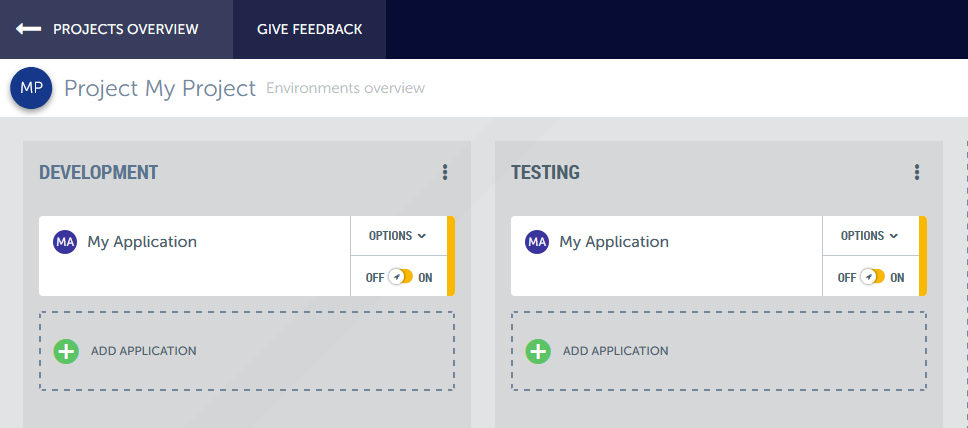
Task: Click the MP project avatar icon
Action: (x=31, y=88)
